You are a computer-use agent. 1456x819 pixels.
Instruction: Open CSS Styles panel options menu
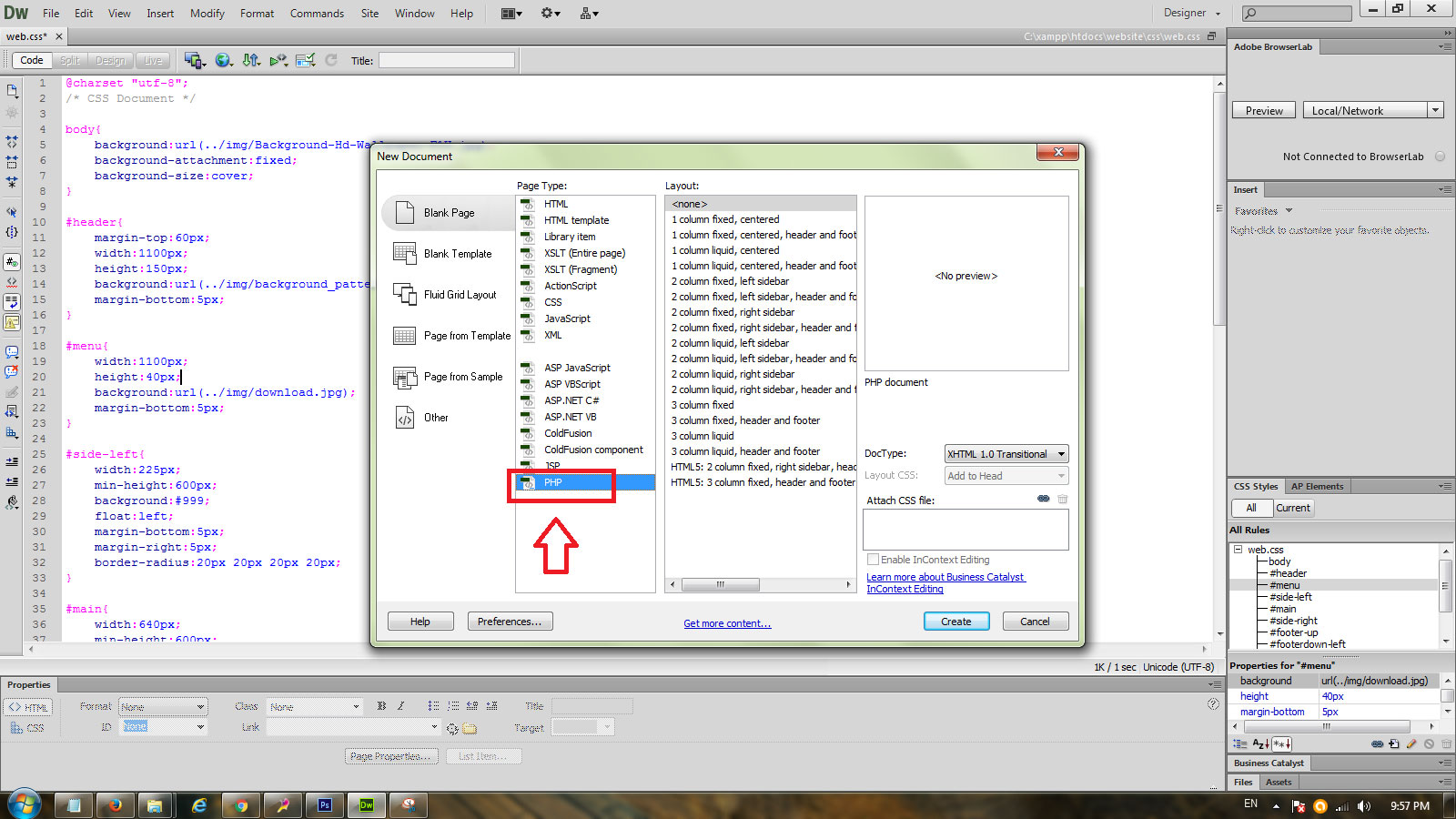tap(1444, 486)
